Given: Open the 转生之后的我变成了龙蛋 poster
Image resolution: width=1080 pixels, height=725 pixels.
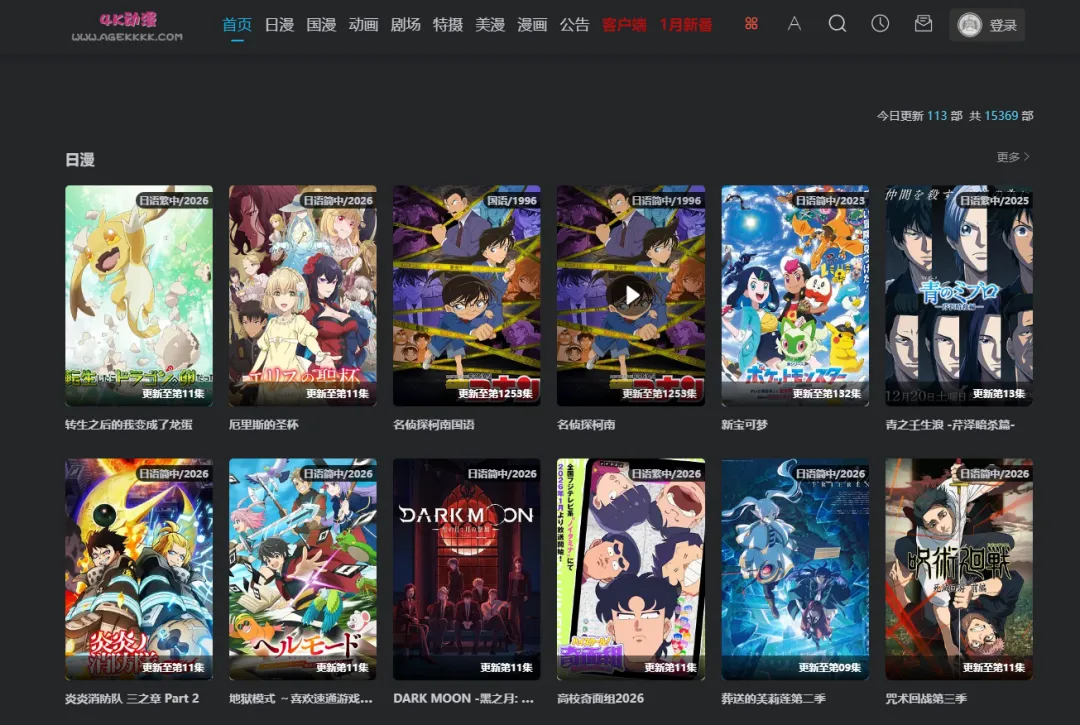Looking at the screenshot, I should pyautogui.click(x=139, y=295).
